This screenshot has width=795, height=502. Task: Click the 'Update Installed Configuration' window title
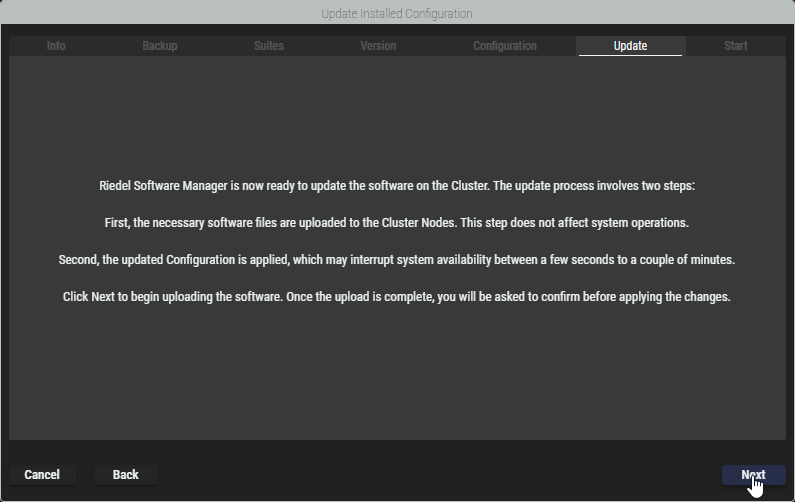pos(397,14)
